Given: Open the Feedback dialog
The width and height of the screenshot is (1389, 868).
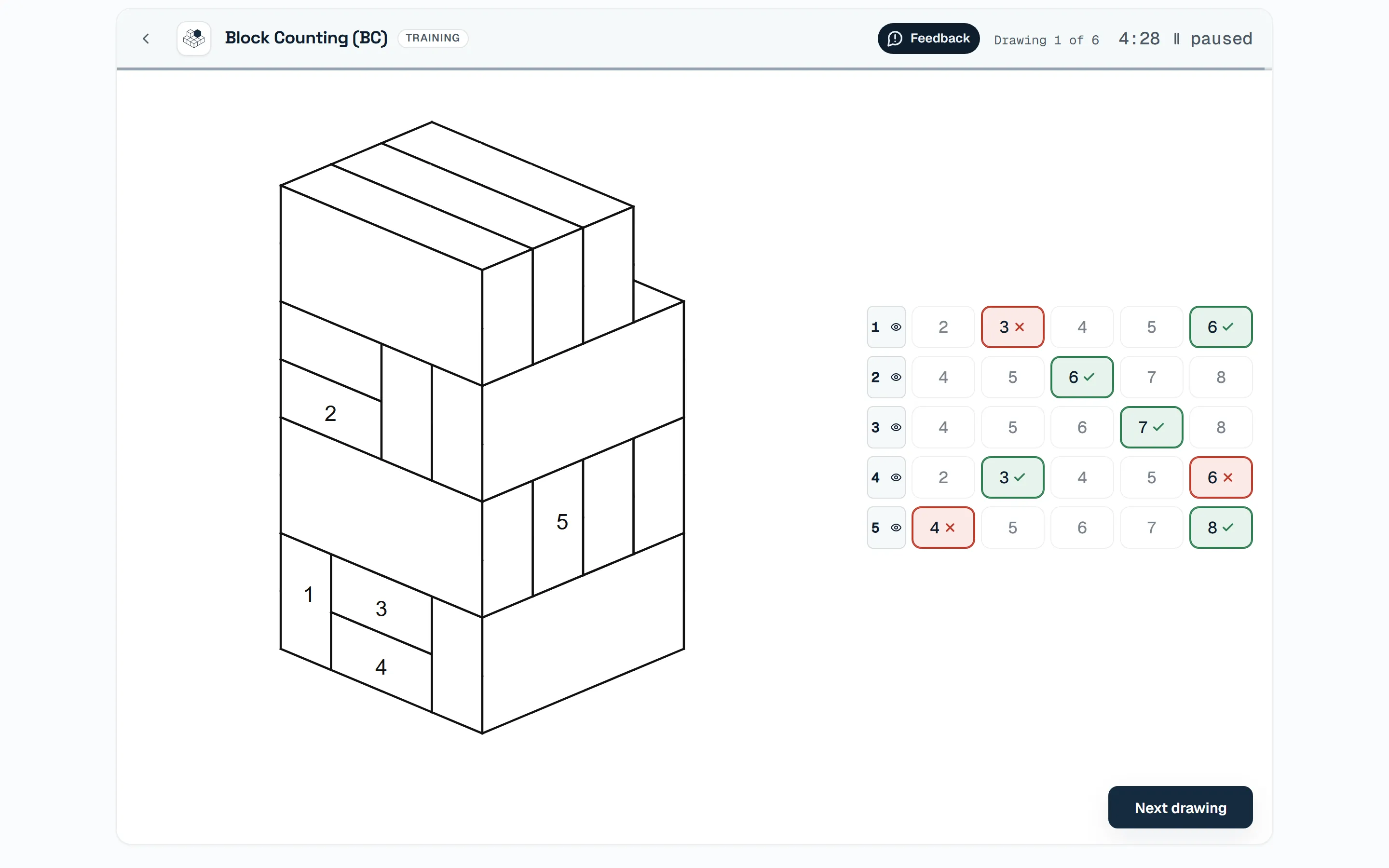Looking at the screenshot, I should (x=928, y=39).
